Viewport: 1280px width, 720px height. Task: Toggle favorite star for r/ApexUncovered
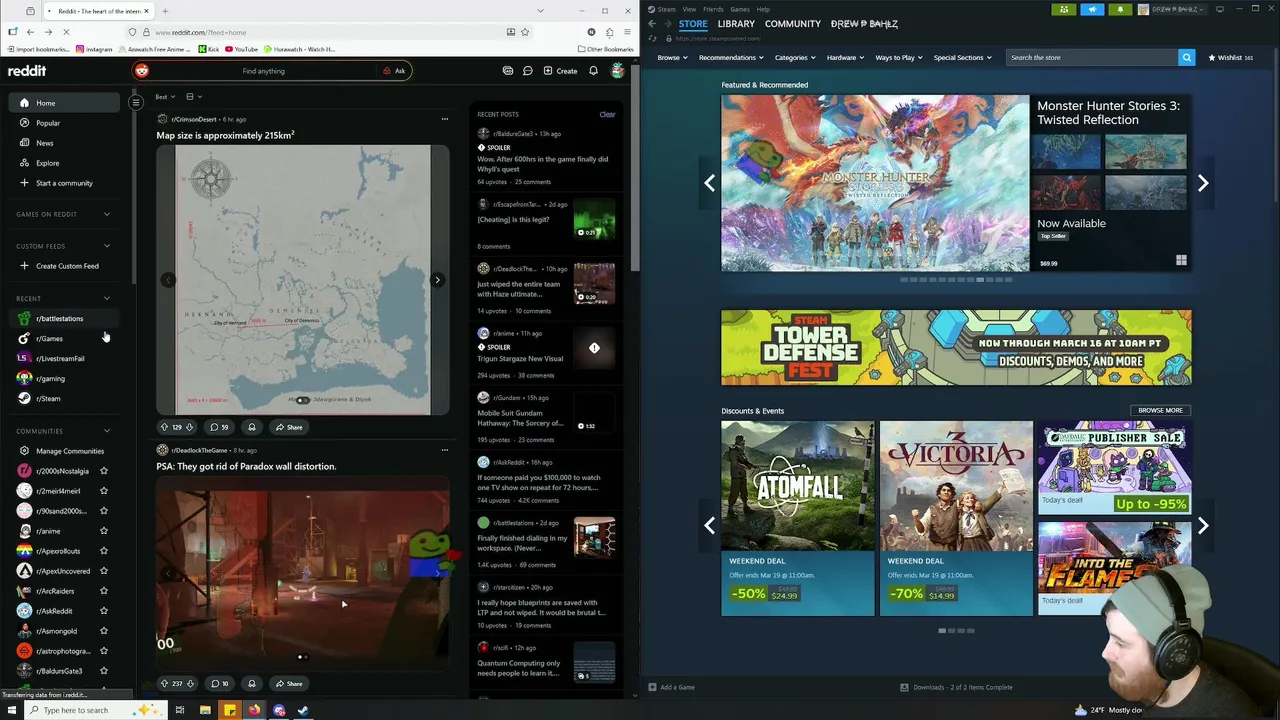103,571
